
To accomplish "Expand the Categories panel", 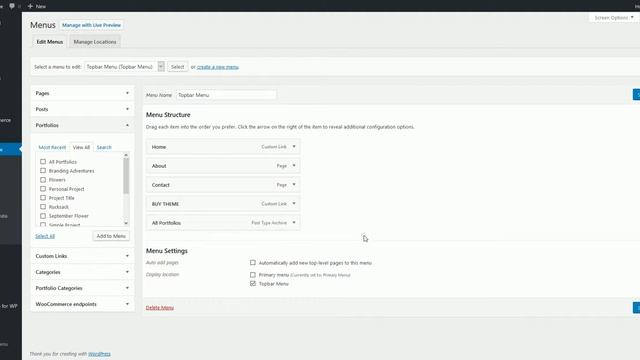I will [82, 272].
